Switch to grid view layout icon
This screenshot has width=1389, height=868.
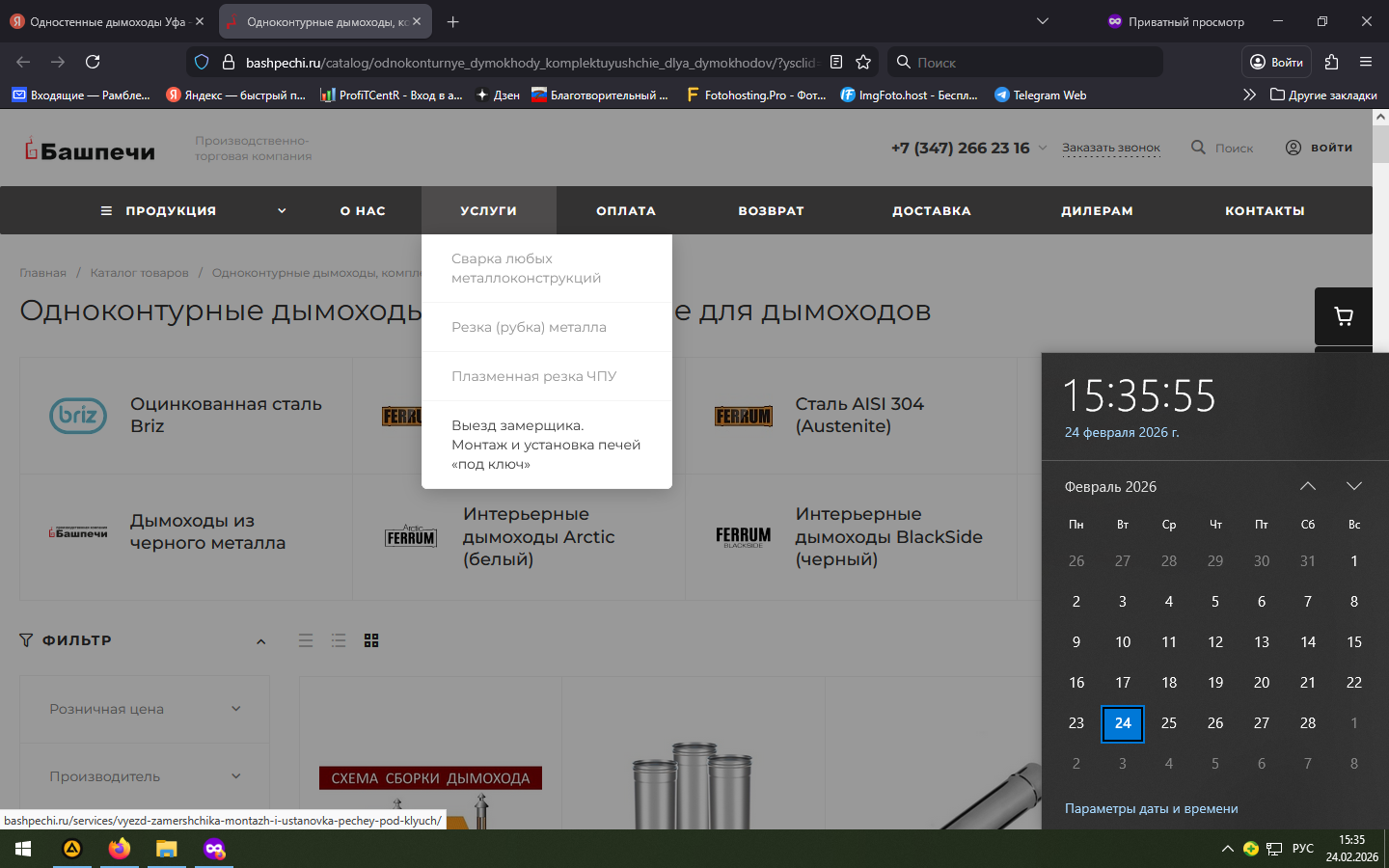(x=371, y=640)
